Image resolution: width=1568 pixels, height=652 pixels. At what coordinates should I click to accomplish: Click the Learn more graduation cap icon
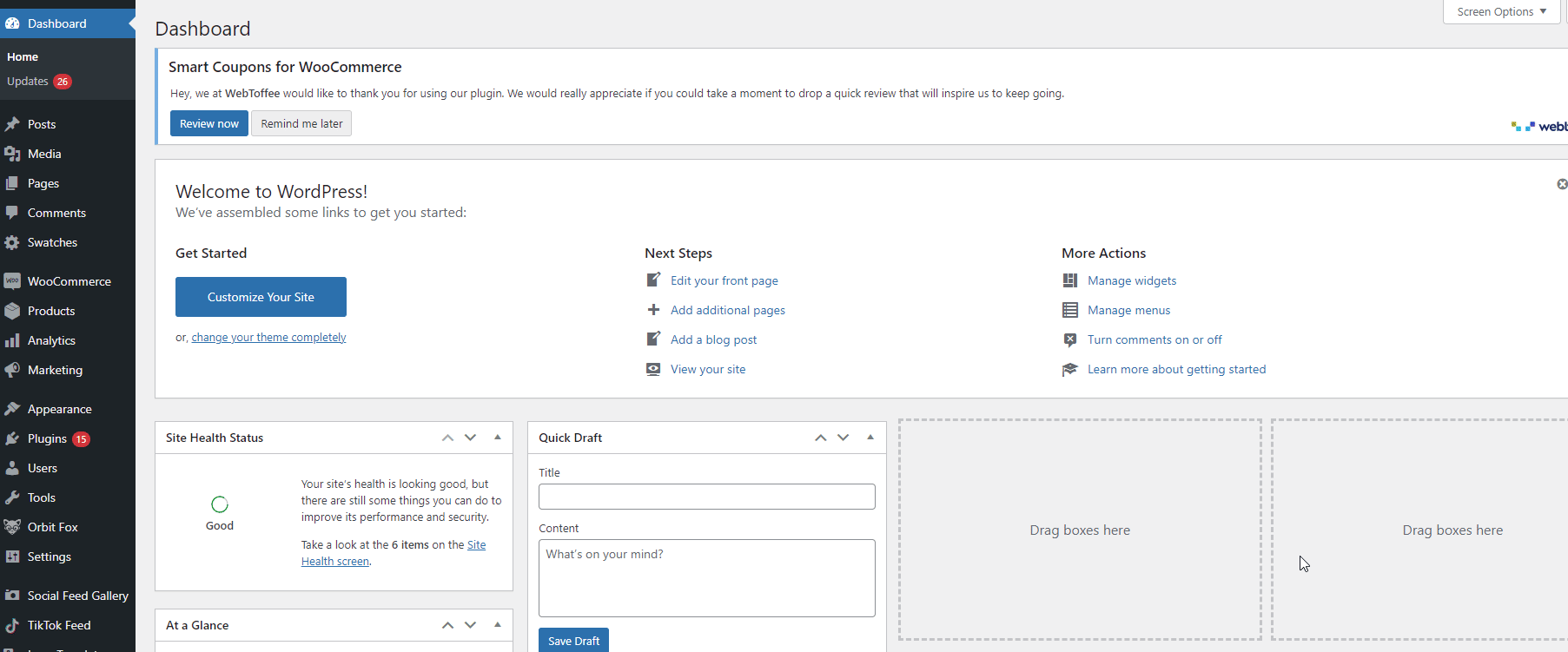tap(1070, 369)
